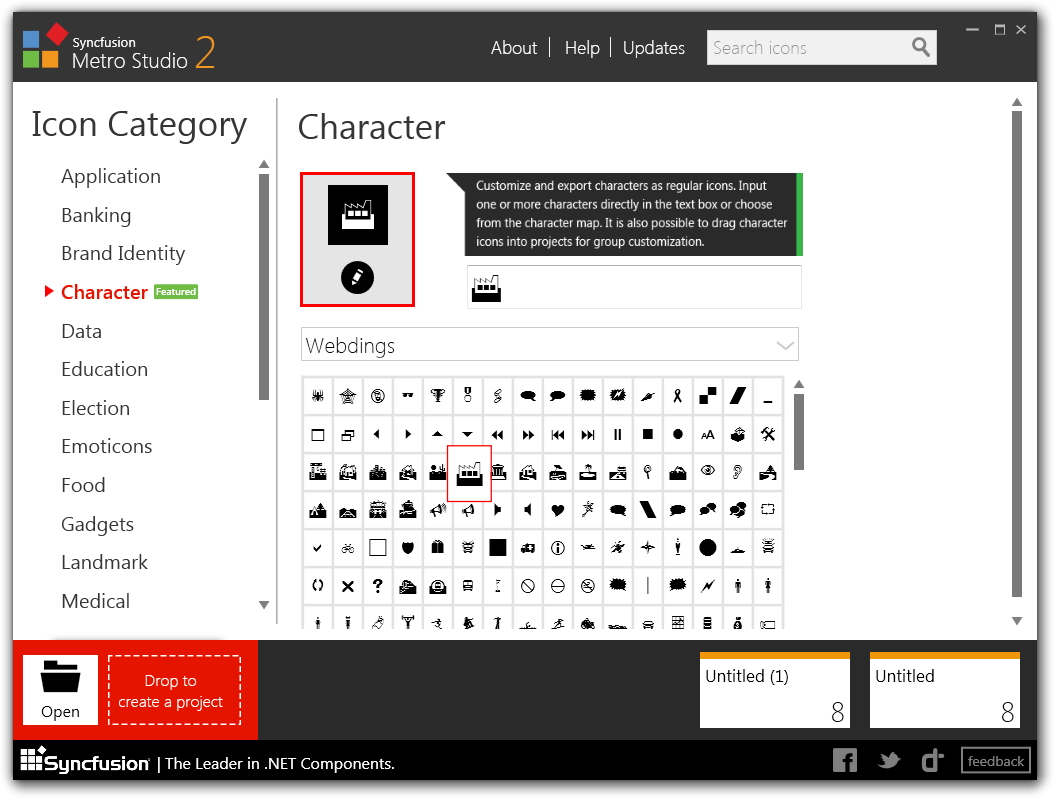Viewport: 1054px width, 799px height.
Task: Select the bicycle character icon
Action: pyautogui.click(x=348, y=548)
